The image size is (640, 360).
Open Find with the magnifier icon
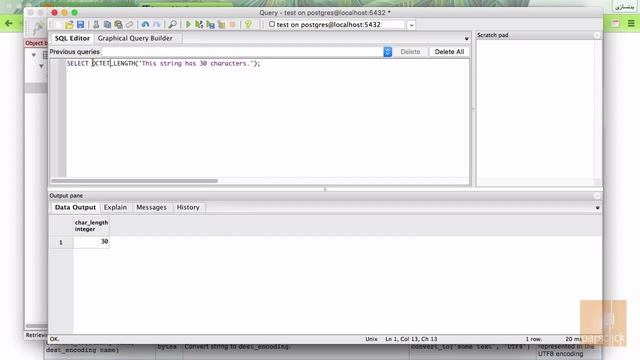(173, 24)
